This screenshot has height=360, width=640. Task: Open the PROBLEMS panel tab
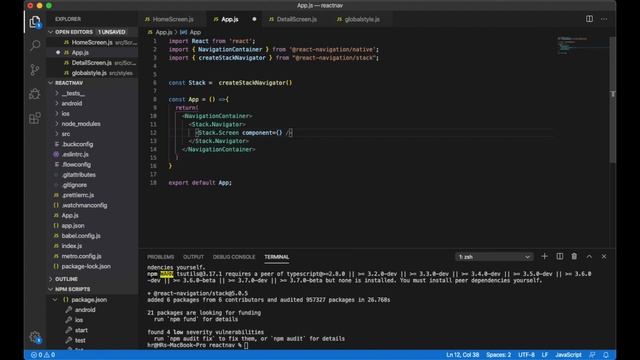pos(160,257)
